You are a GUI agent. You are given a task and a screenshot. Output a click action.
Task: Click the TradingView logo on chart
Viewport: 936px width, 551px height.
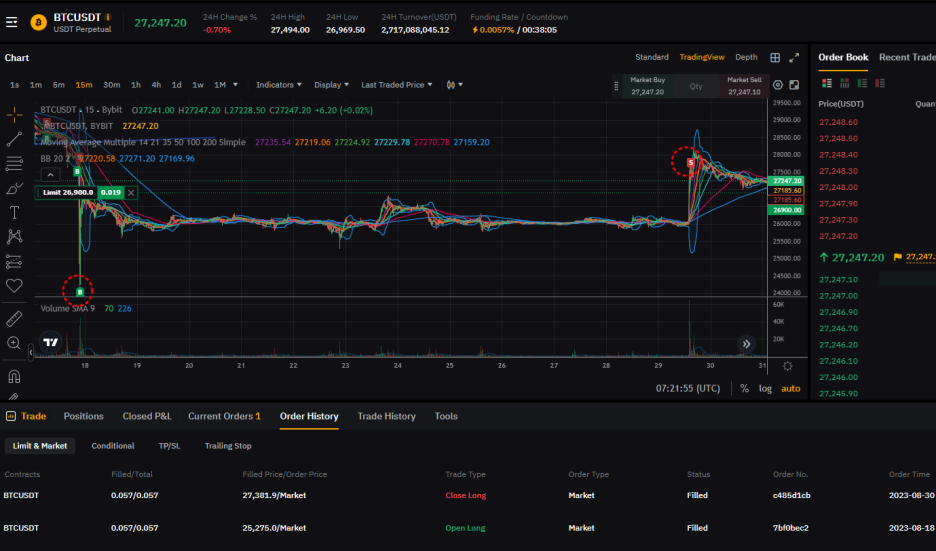51,342
